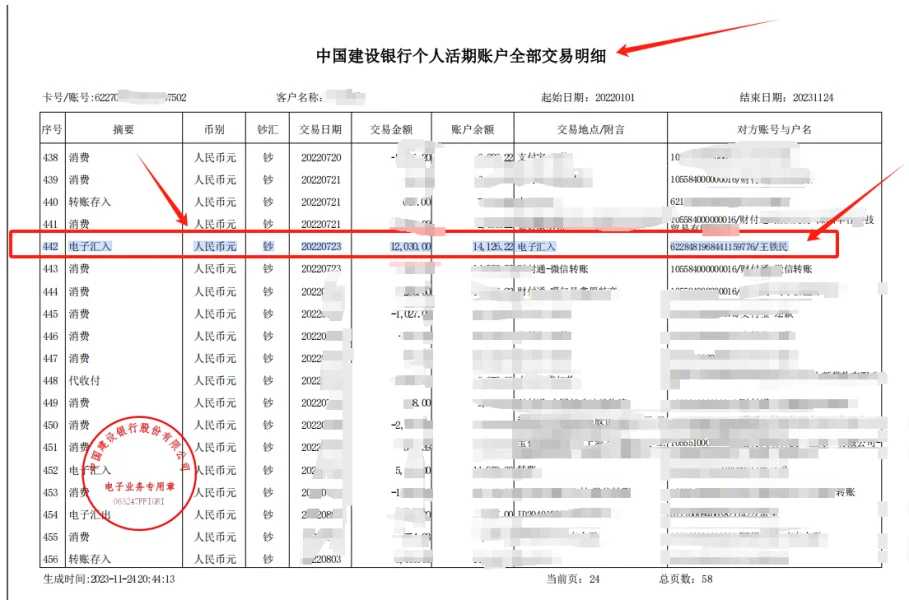This screenshot has height=600, width=909.
Task: Click serial number 443
Action: (50, 269)
